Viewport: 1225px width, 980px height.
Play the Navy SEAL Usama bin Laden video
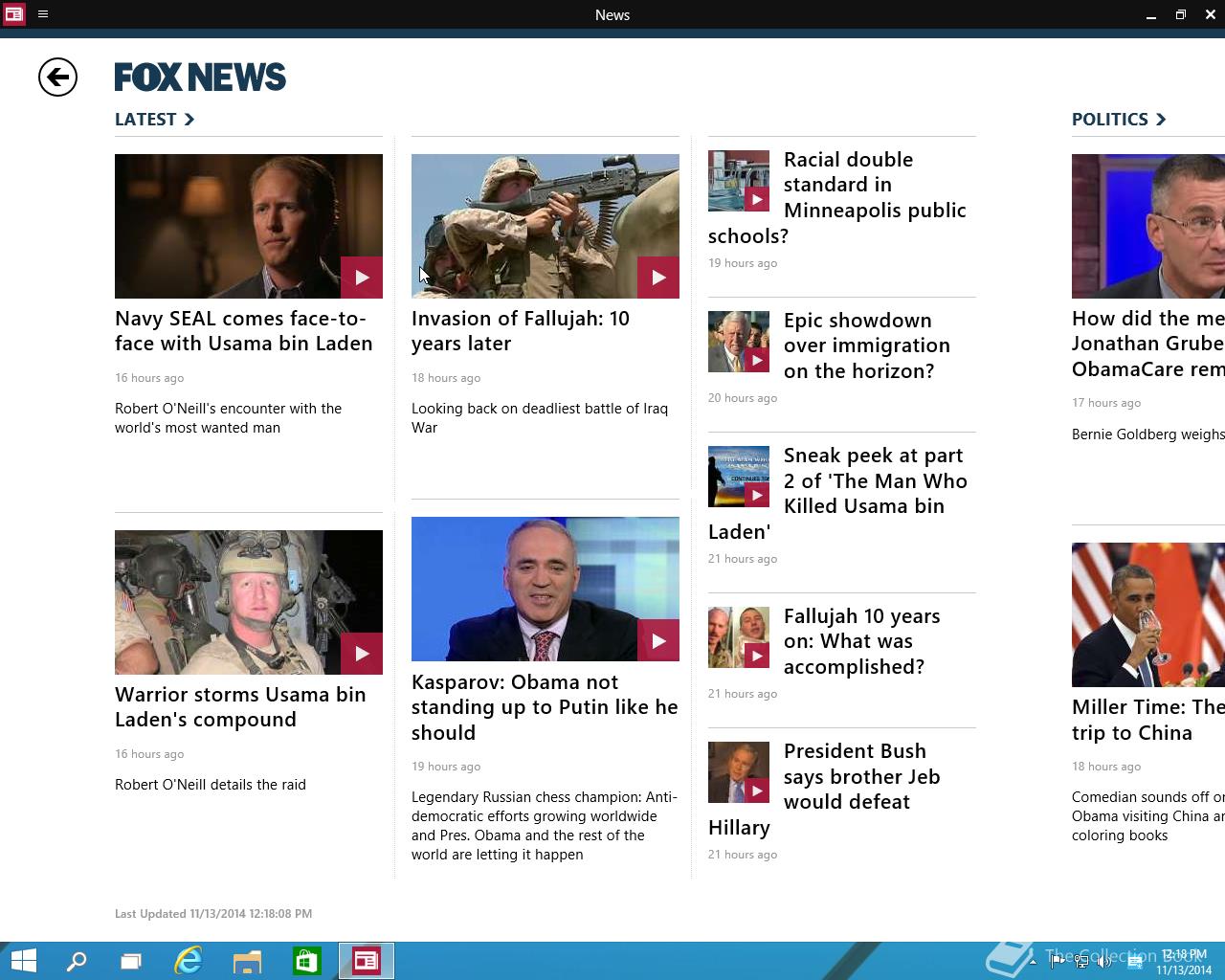pyautogui.click(x=362, y=278)
